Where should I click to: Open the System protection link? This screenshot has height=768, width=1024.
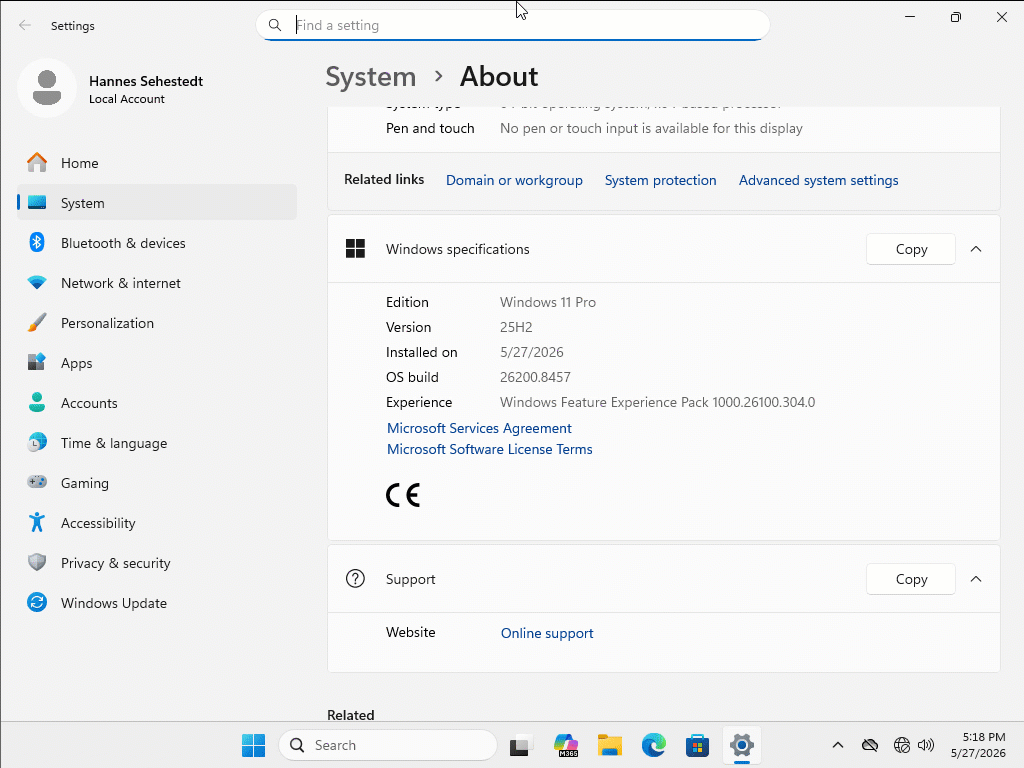point(660,180)
